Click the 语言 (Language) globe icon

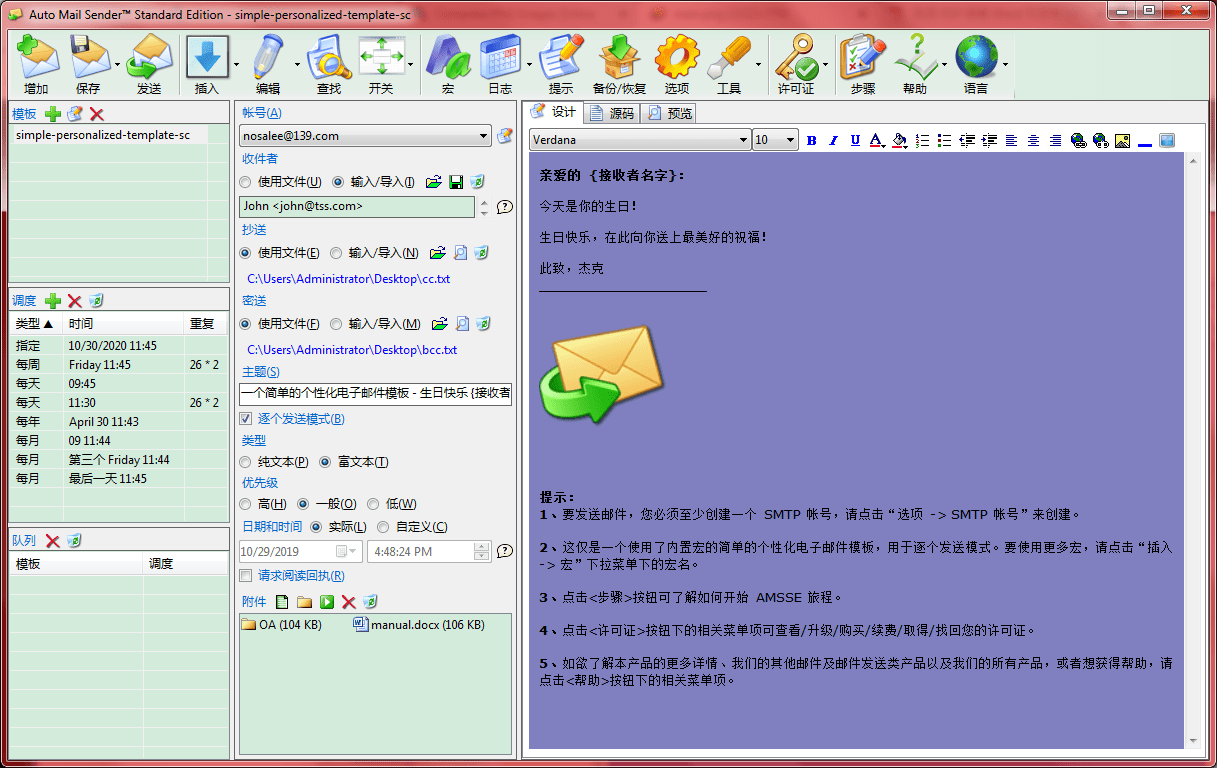click(x=976, y=57)
